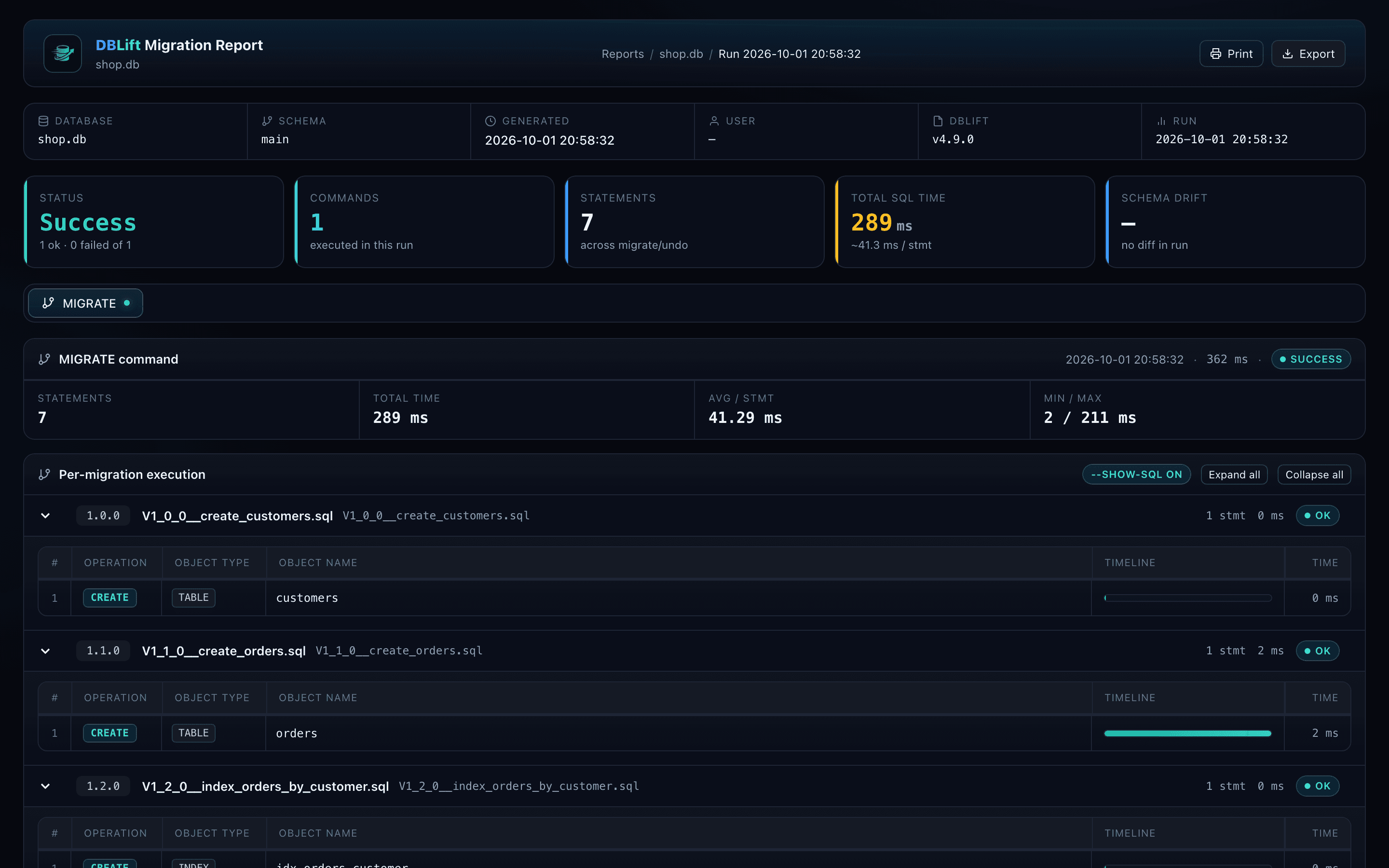Click the 'orders' object name cell
The width and height of the screenshot is (1389, 868).
679,733
